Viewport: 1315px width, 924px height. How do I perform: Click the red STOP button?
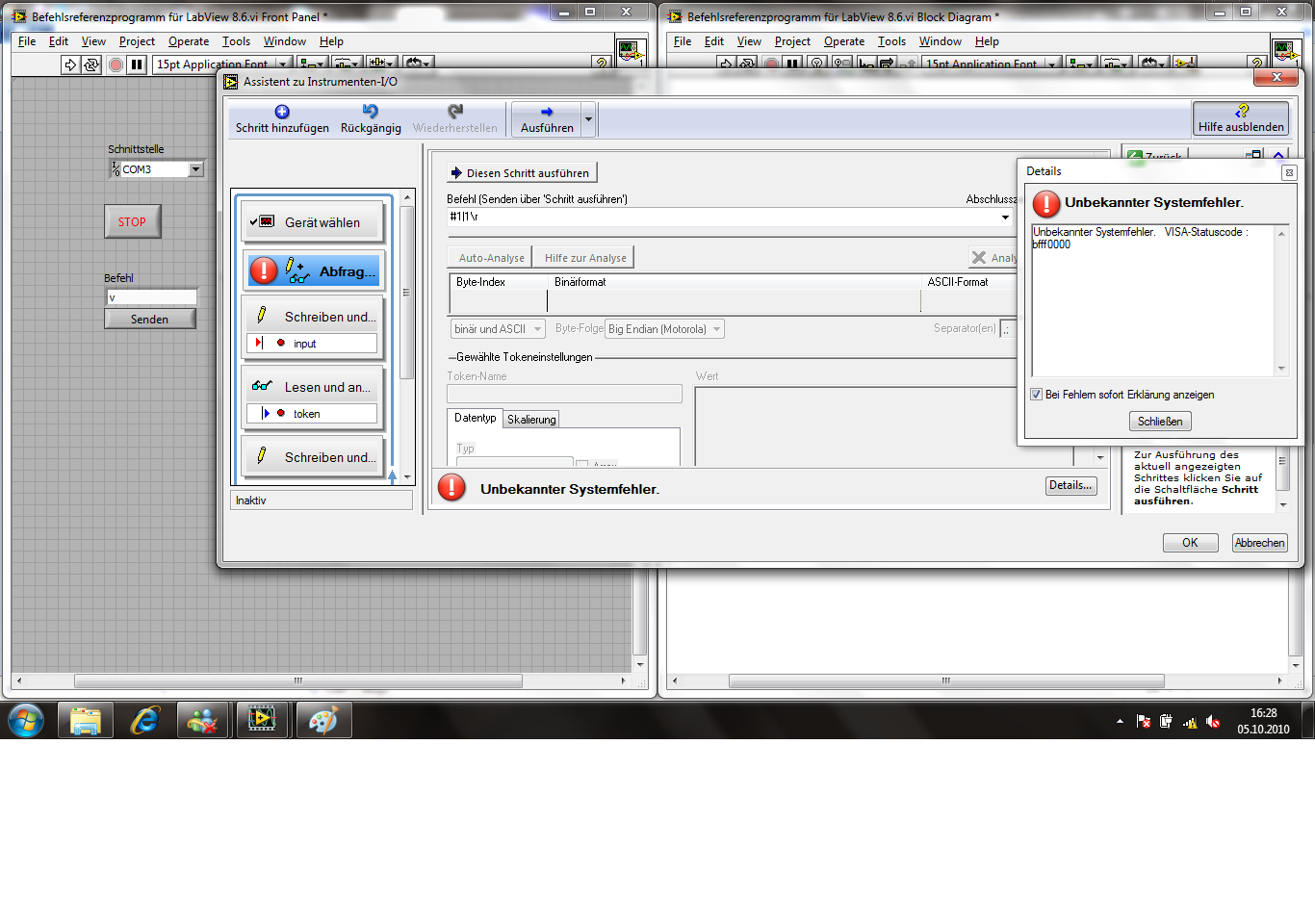click(x=133, y=221)
